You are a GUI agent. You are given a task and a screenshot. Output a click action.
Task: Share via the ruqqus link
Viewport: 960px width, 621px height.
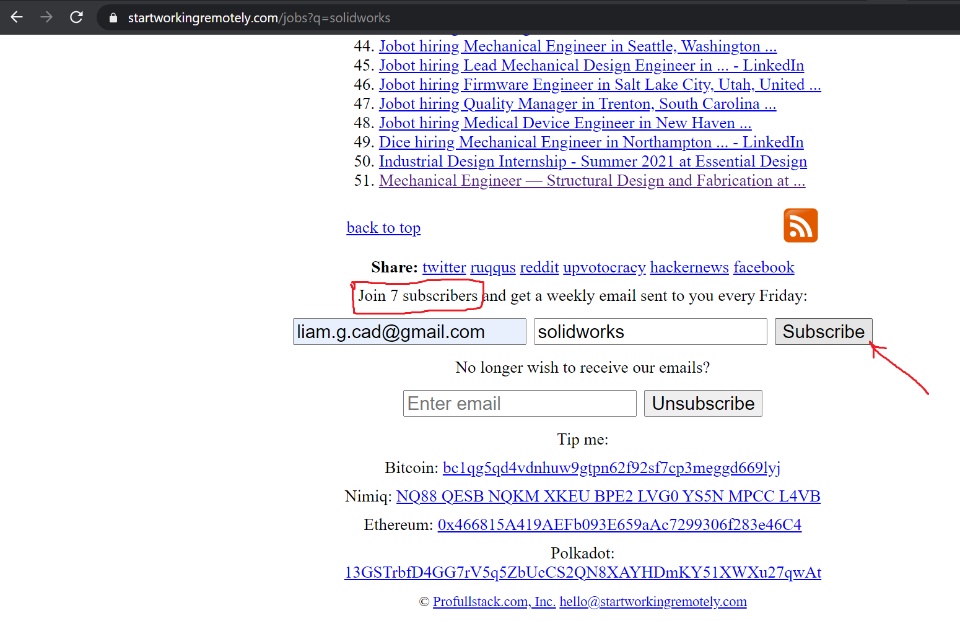coord(493,268)
